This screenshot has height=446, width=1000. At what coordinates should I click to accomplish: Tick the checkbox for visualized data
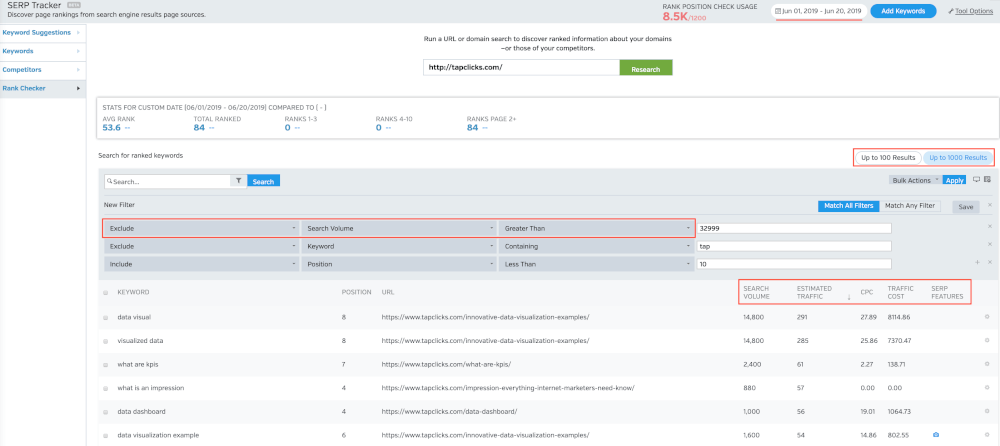106,341
